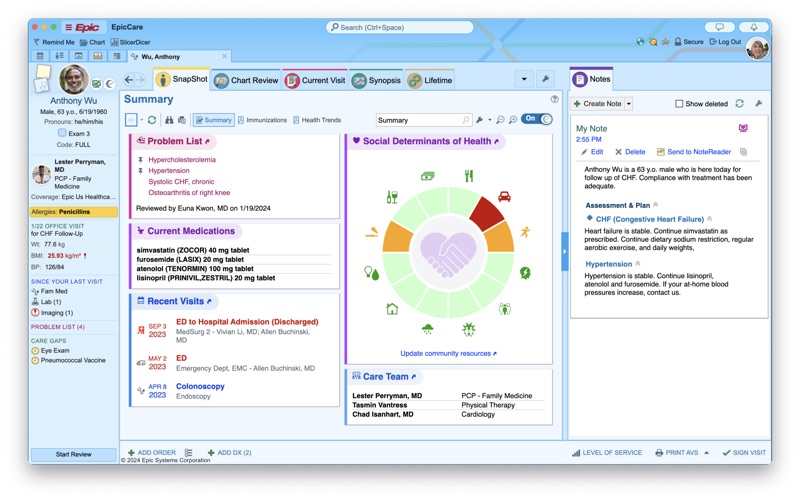Screen dimensions: 800x500
Task: Launch SlicerDicer from the toolbar
Action: (x=130, y=42)
